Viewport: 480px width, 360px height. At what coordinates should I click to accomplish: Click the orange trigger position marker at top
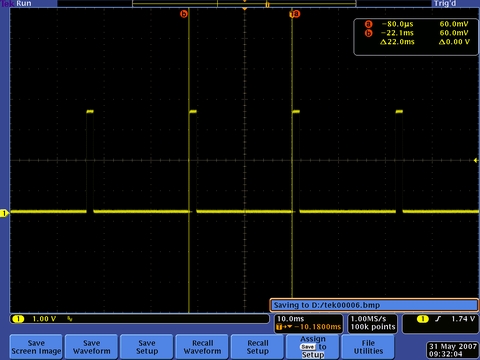pyautogui.click(x=245, y=9)
